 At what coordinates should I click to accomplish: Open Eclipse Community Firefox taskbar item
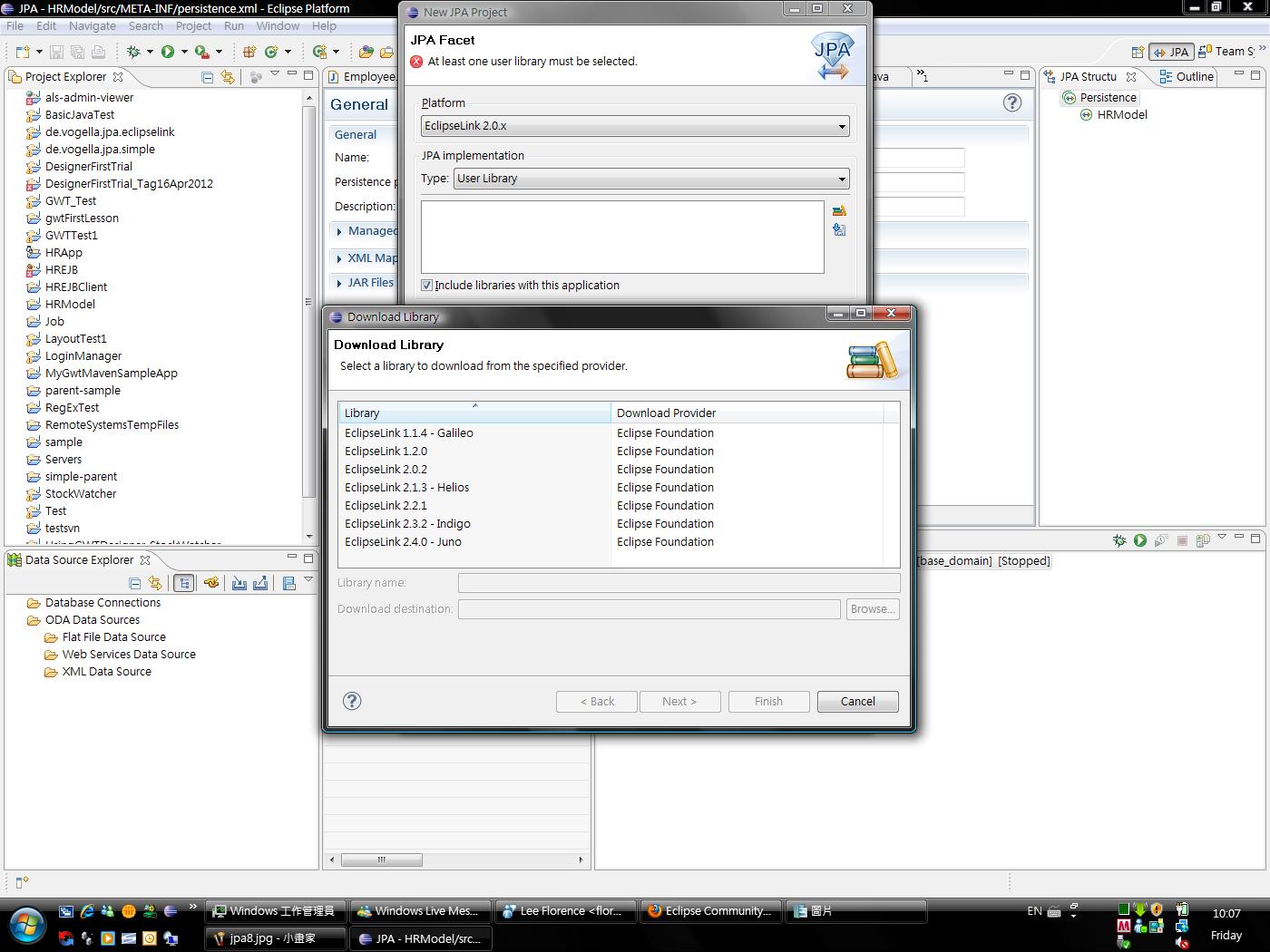pos(709,911)
